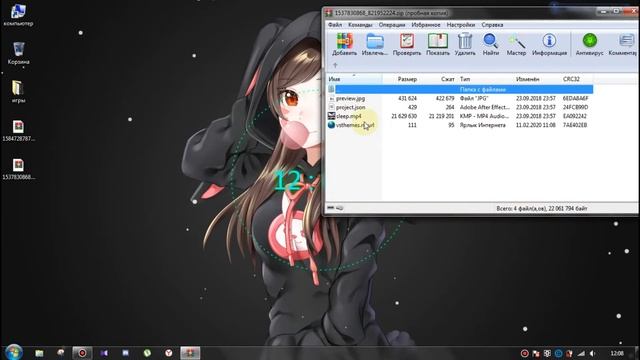640x360 pixels.
Task: Click the type cell 'Ярлык Интернета'
Action: click(x=482, y=125)
